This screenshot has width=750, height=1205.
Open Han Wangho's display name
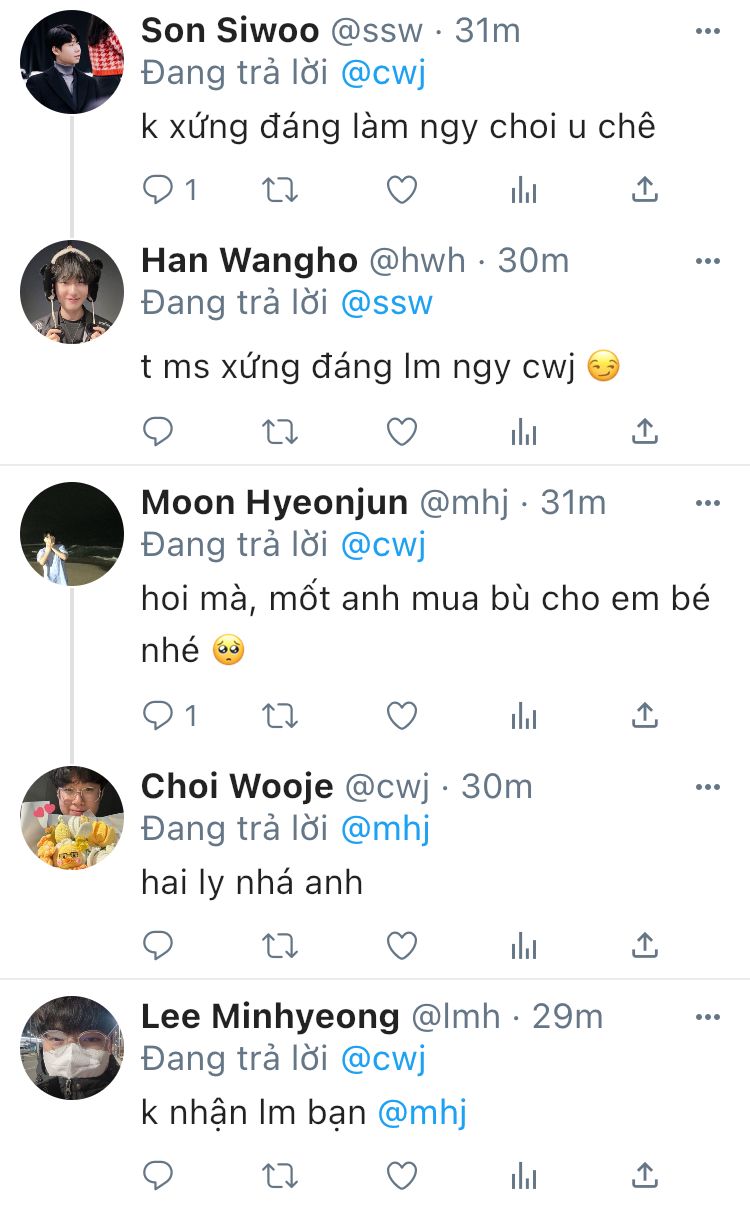[x=249, y=261]
